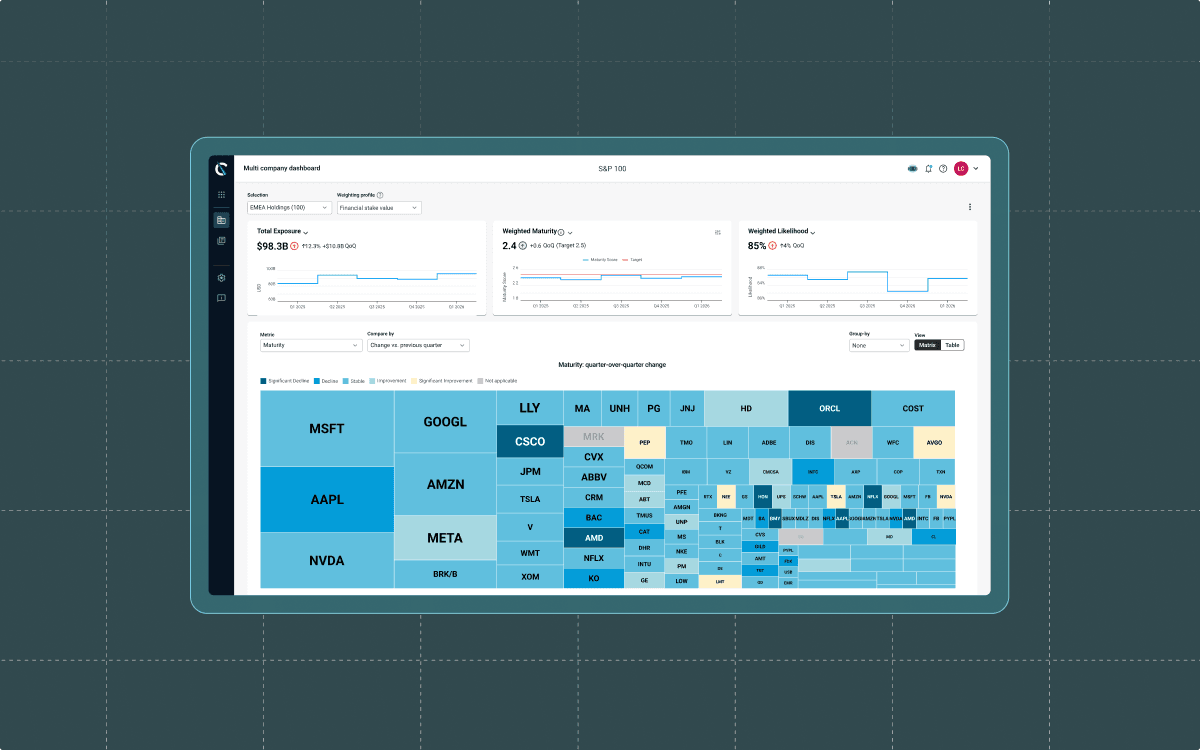Viewport: 1200px width, 750px height.
Task: Switch to the Table view
Action: (952, 345)
